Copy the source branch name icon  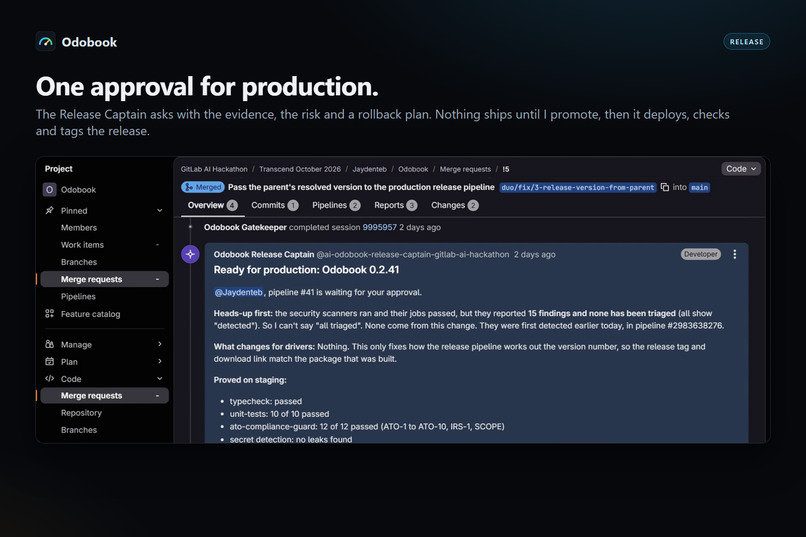665,187
